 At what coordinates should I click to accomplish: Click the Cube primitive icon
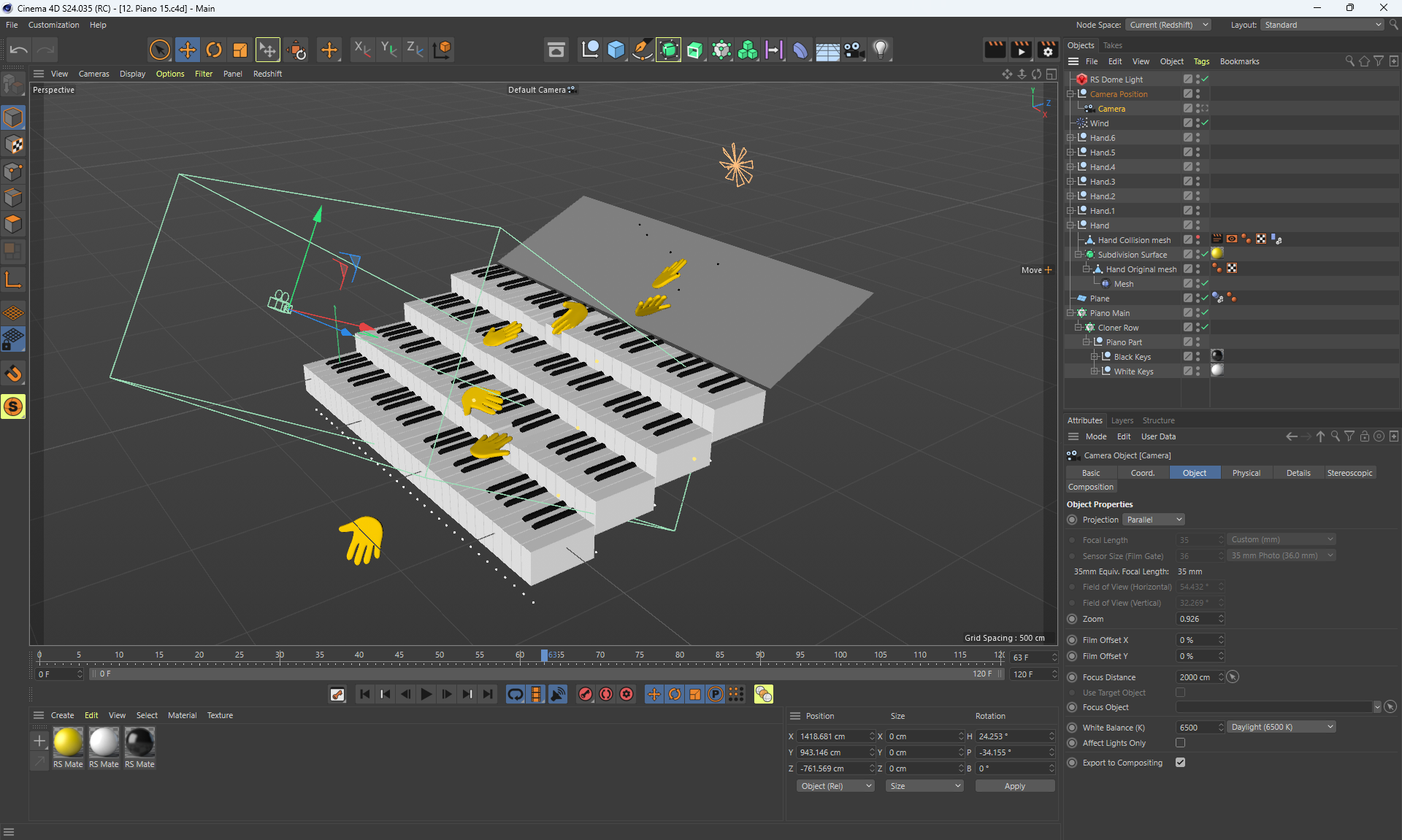click(x=616, y=50)
